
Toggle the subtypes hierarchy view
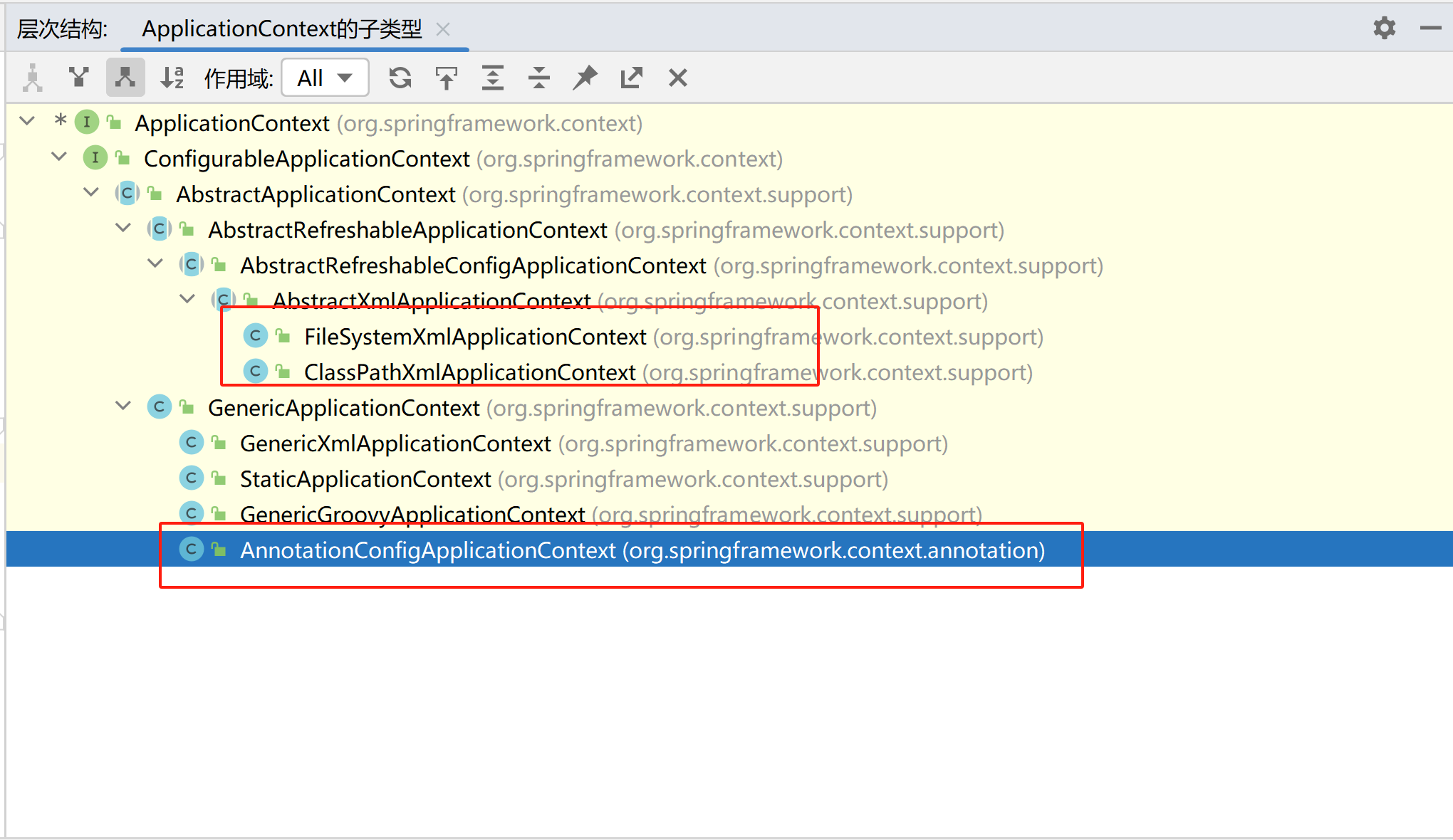click(x=125, y=78)
